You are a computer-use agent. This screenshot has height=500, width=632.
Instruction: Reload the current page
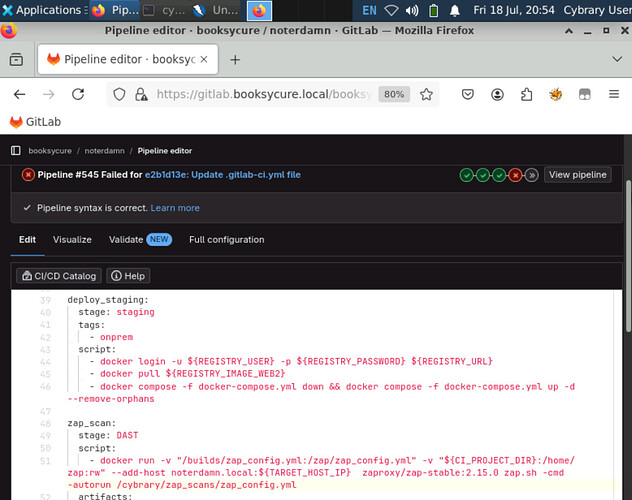78,95
